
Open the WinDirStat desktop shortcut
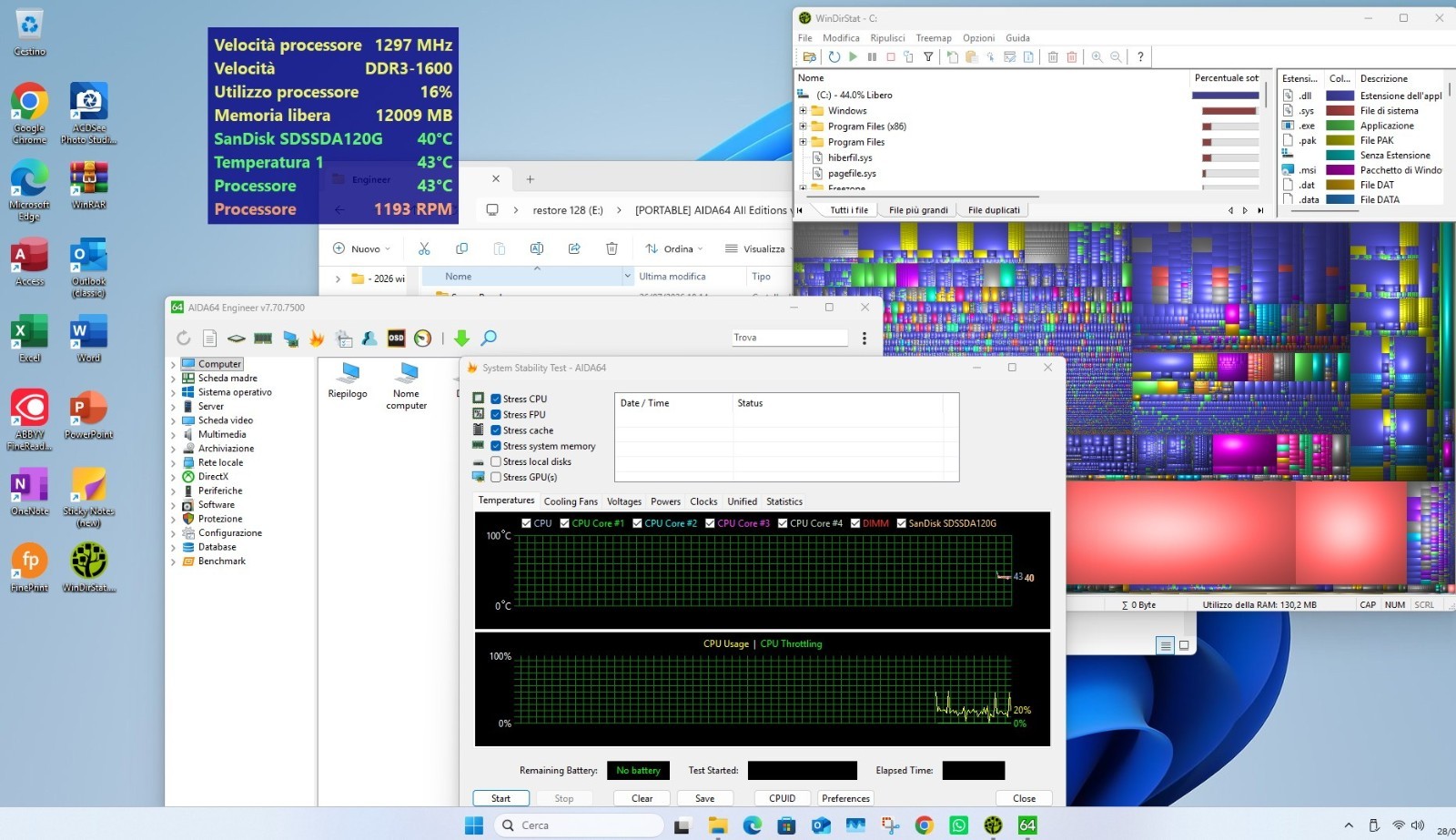click(x=88, y=567)
